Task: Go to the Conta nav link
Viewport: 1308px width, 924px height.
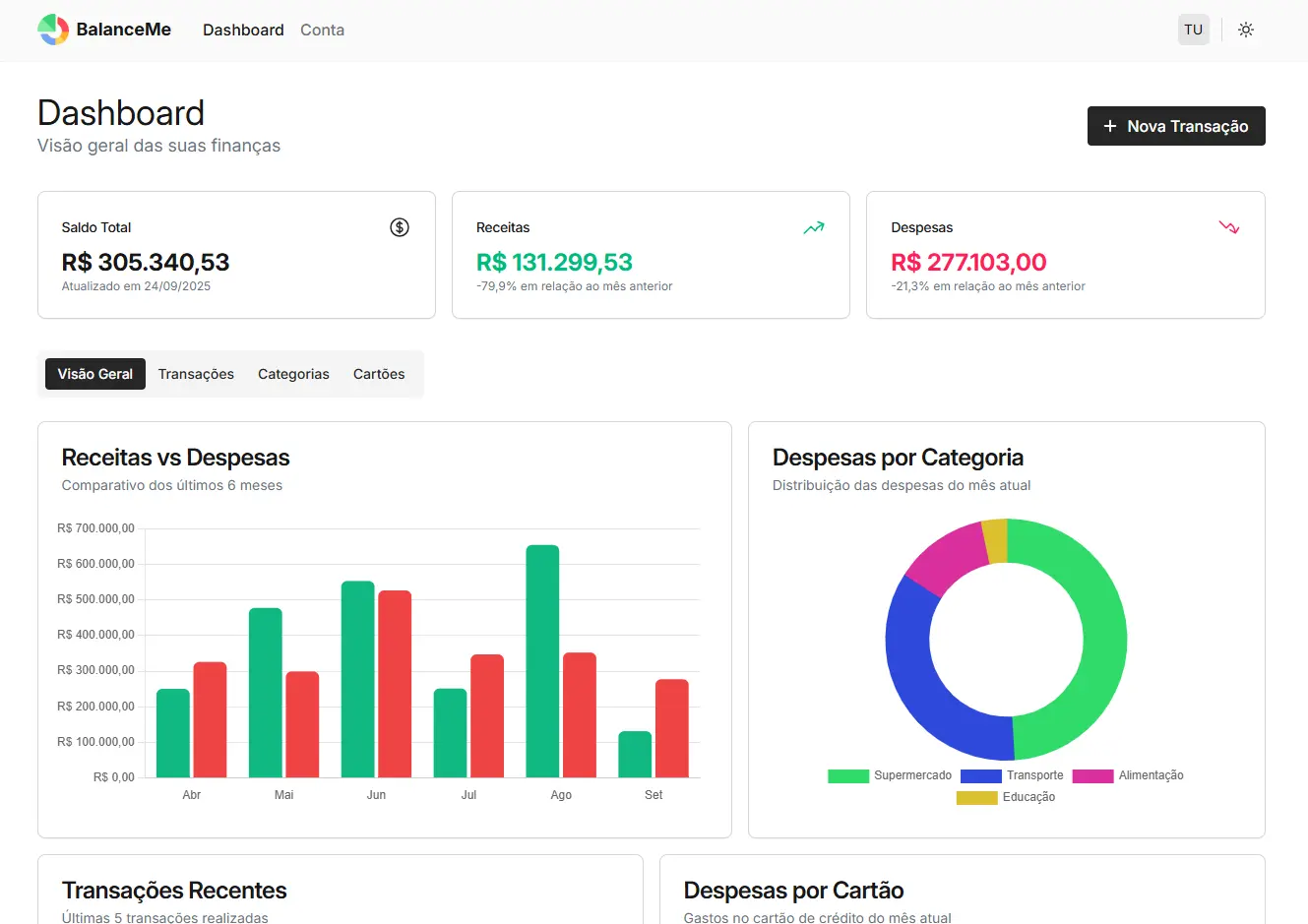Action: click(x=322, y=30)
